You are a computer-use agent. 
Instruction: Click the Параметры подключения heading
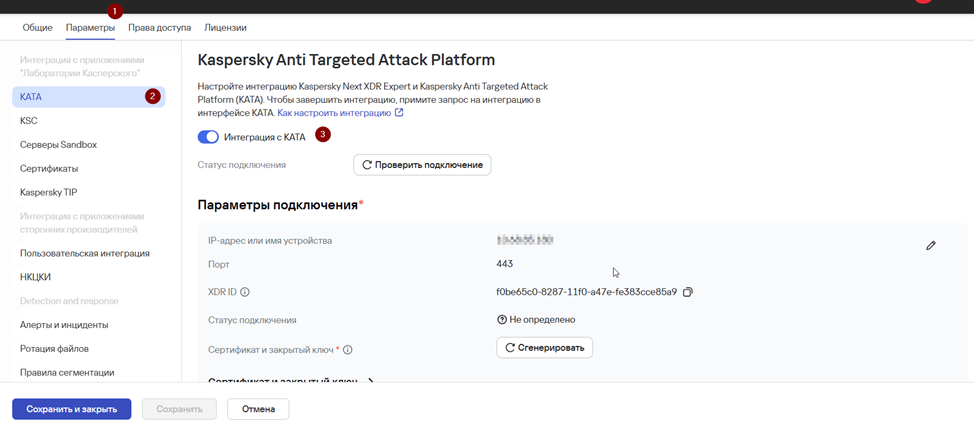(278, 205)
